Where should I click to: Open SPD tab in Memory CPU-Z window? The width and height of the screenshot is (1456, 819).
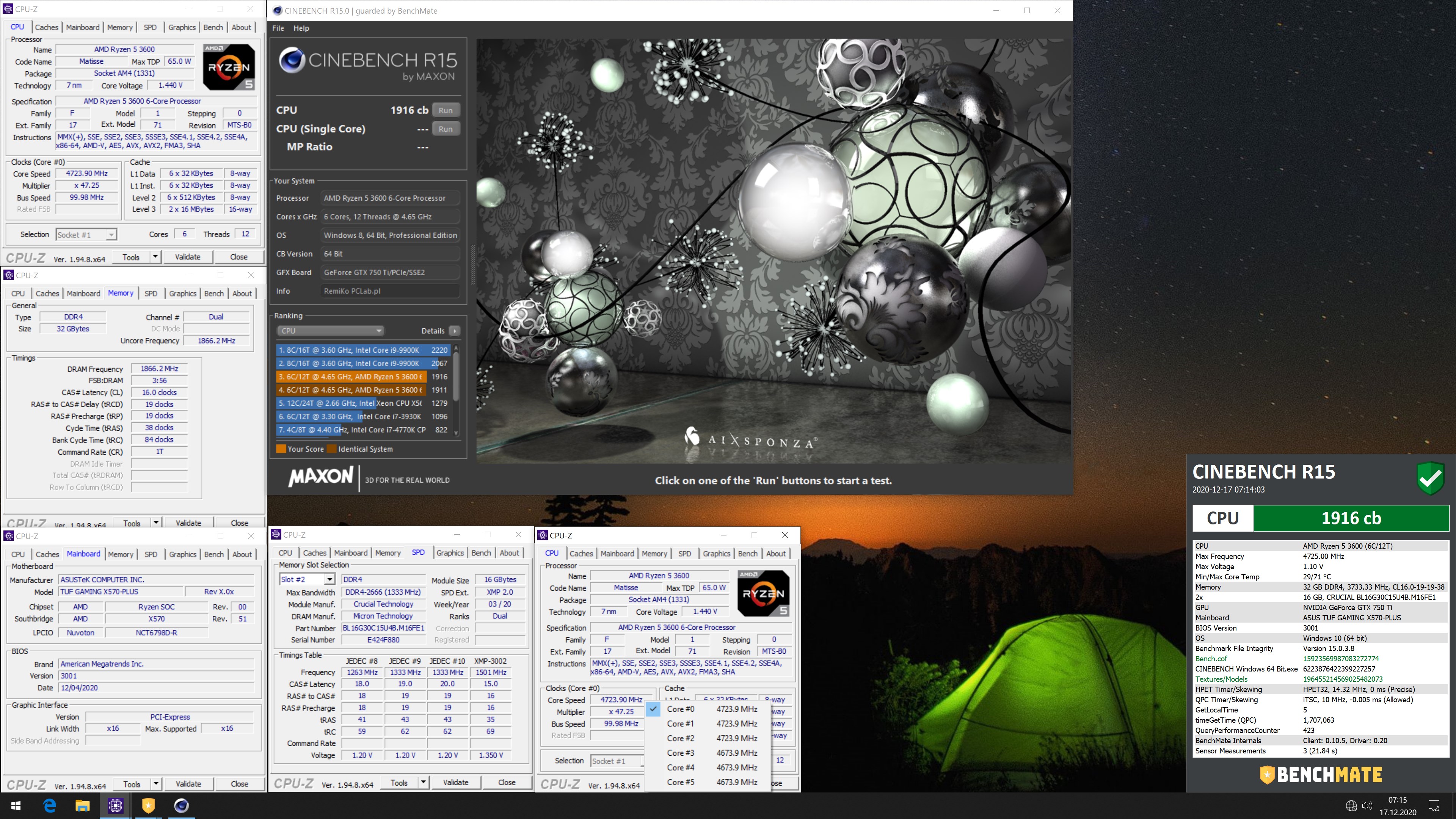tap(151, 293)
